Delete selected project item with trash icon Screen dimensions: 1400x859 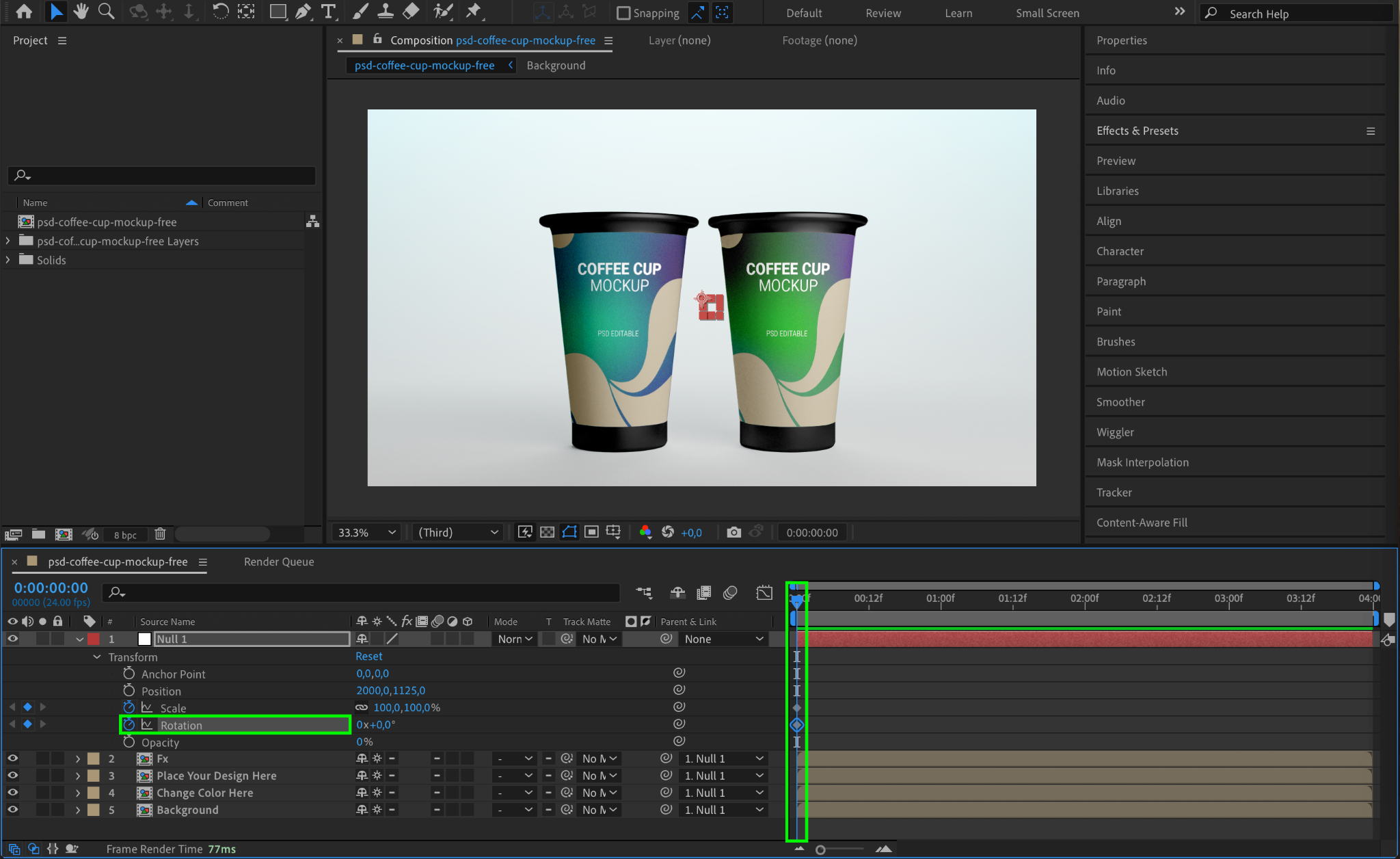160,534
